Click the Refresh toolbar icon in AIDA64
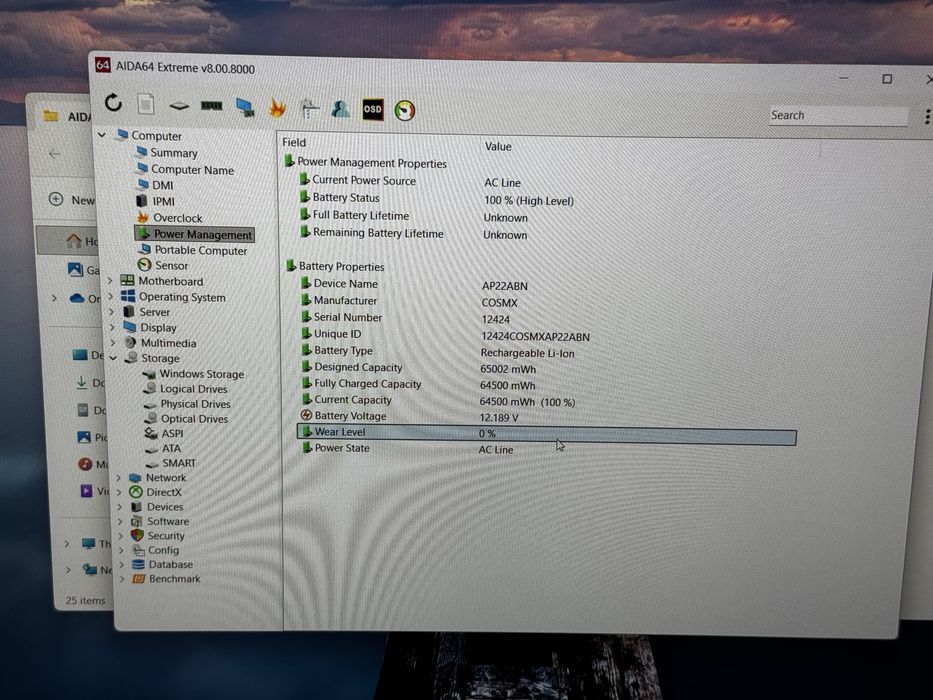Screen dimensions: 933x700 tap(113, 104)
